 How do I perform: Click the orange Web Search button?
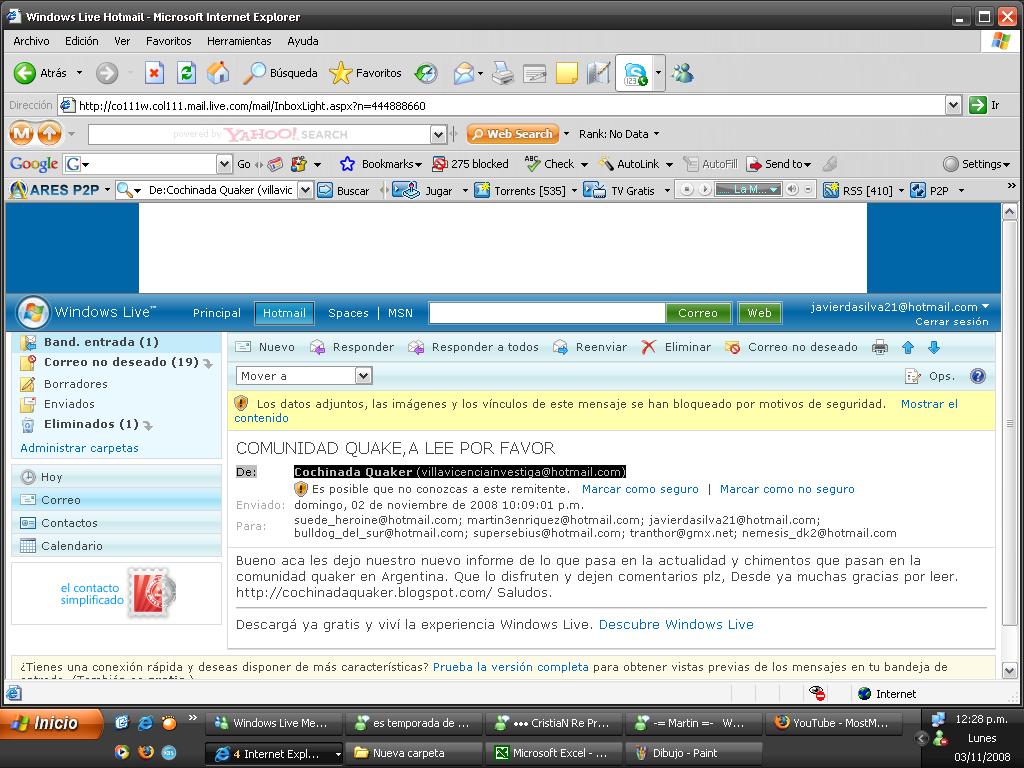click(513, 134)
